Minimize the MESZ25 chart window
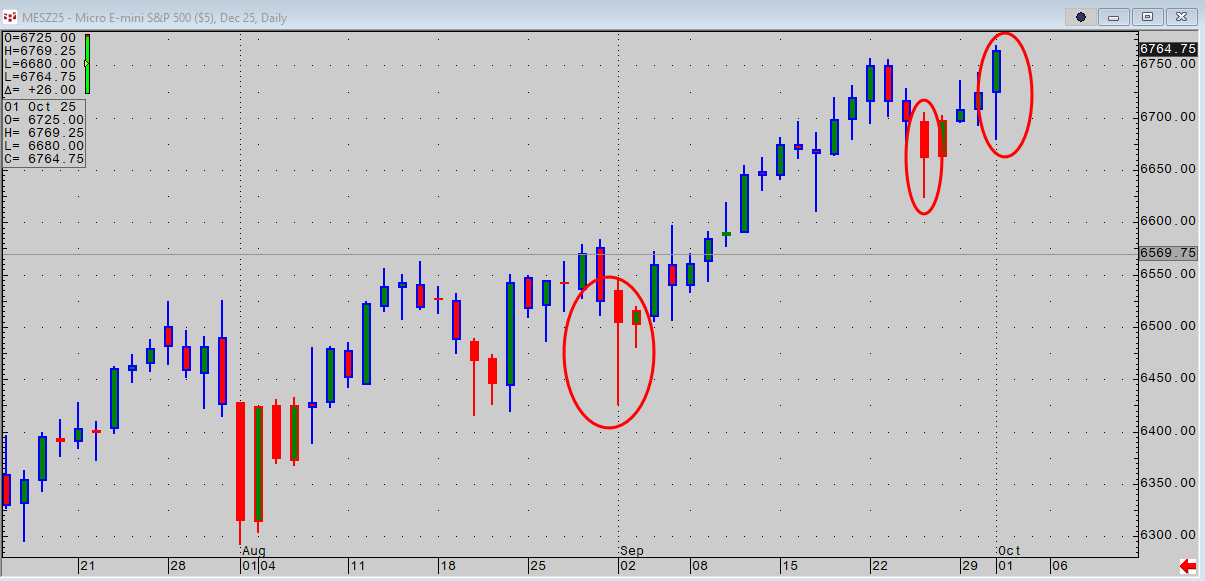Image resolution: width=1205 pixels, height=581 pixels. [1115, 16]
